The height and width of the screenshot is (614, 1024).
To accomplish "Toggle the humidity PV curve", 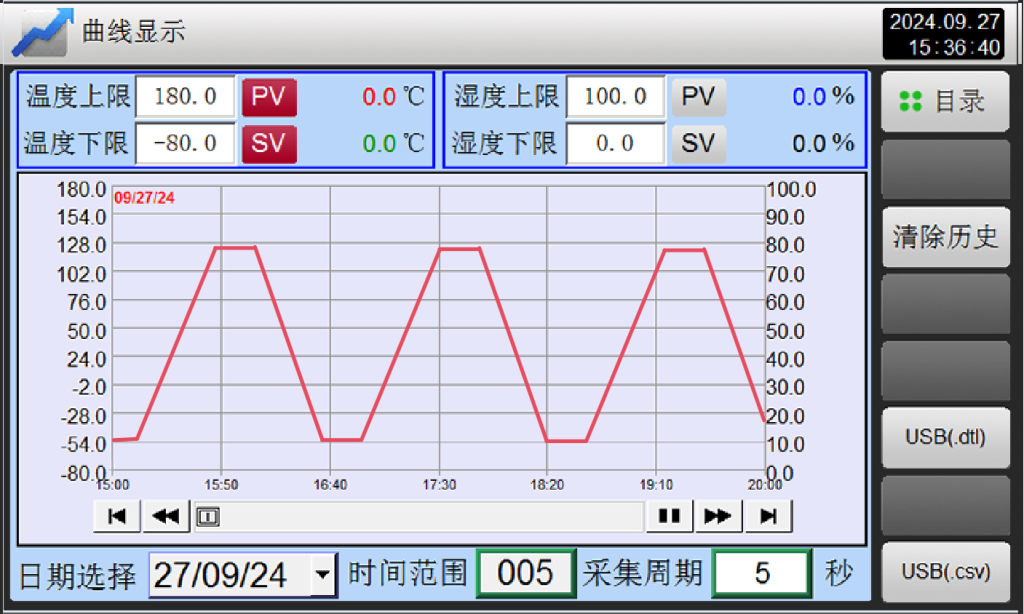I will 698,97.
